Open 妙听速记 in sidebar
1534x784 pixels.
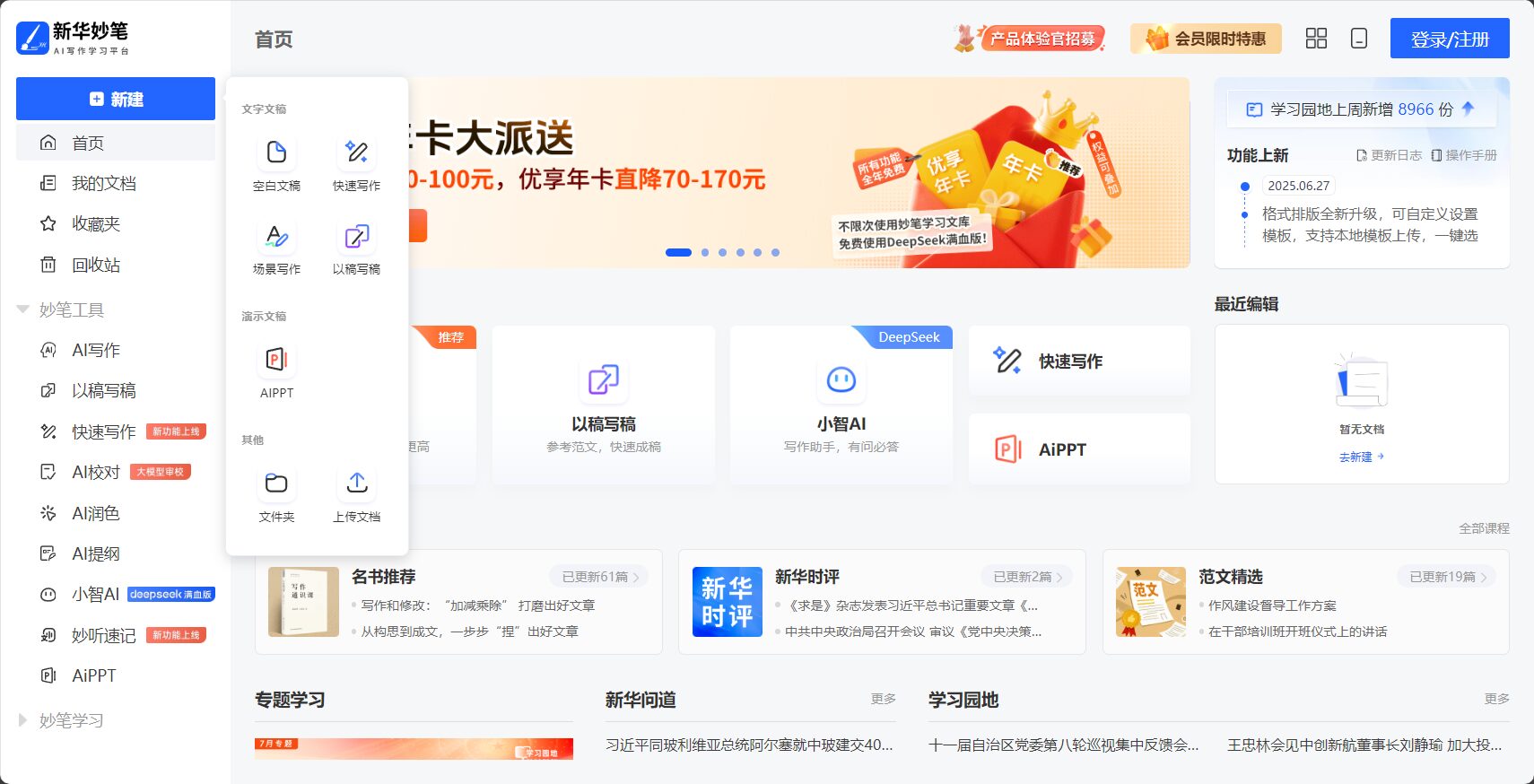click(x=116, y=635)
